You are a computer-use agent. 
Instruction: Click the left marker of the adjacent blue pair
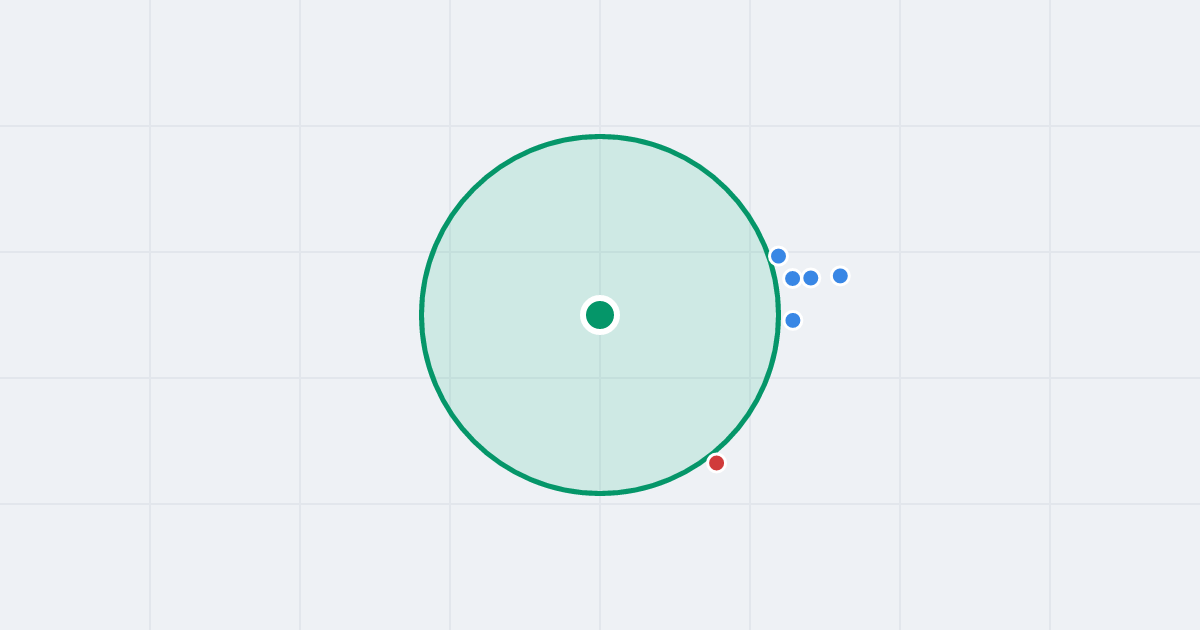tap(792, 278)
